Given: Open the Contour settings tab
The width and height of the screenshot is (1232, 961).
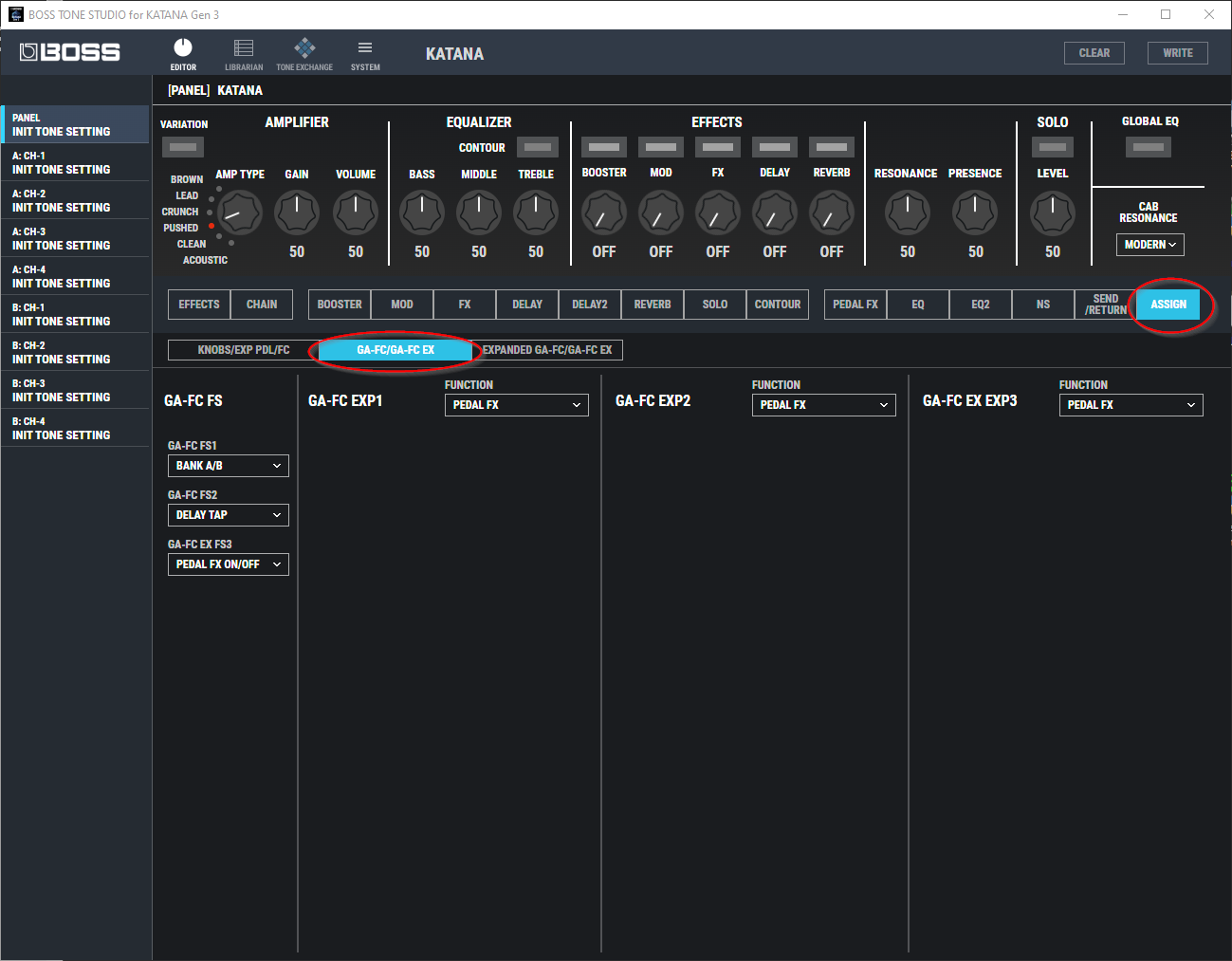Looking at the screenshot, I should pos(778,305).
